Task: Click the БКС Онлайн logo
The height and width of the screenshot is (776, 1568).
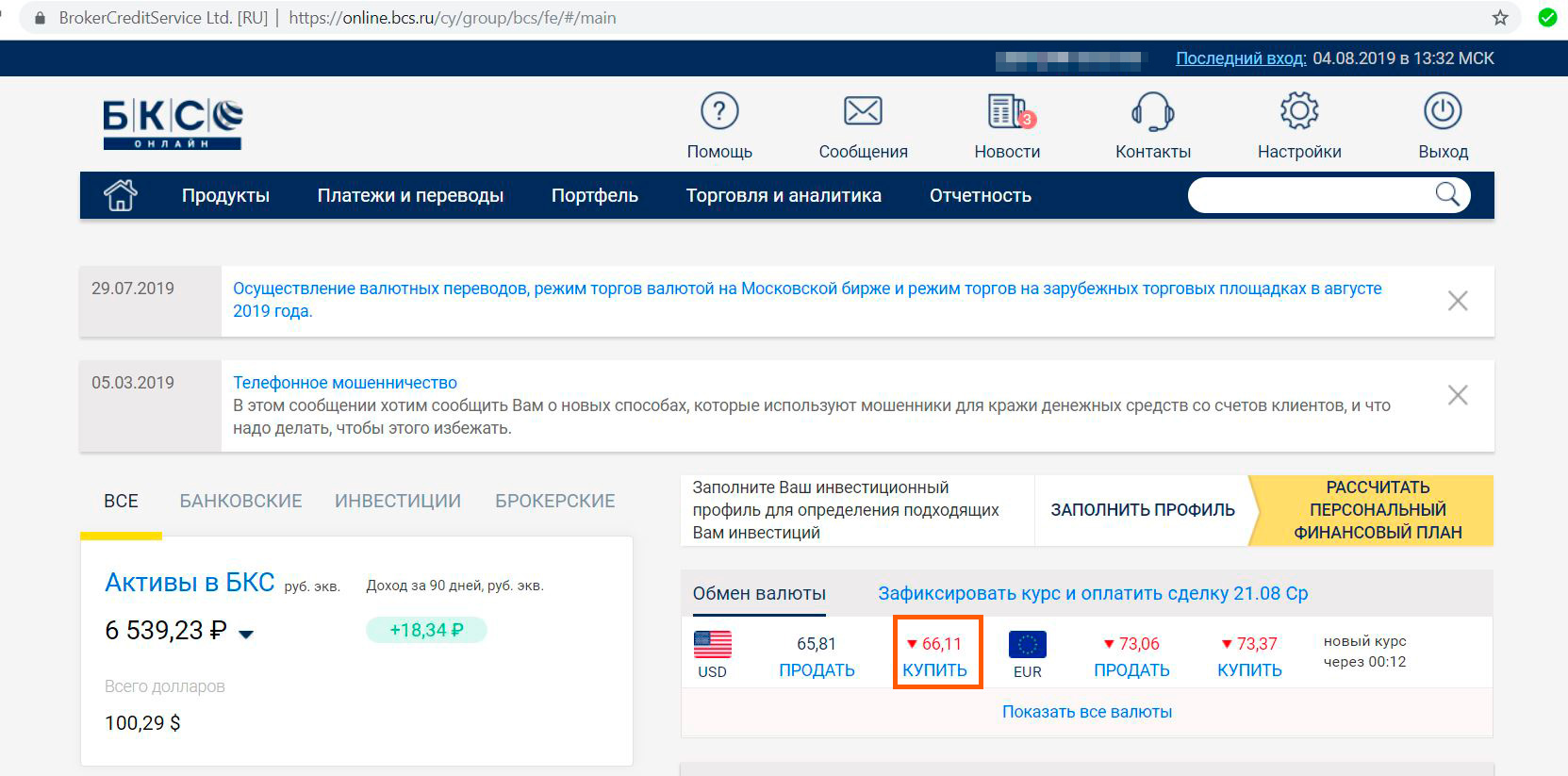Action: click(x=173, y=125)
